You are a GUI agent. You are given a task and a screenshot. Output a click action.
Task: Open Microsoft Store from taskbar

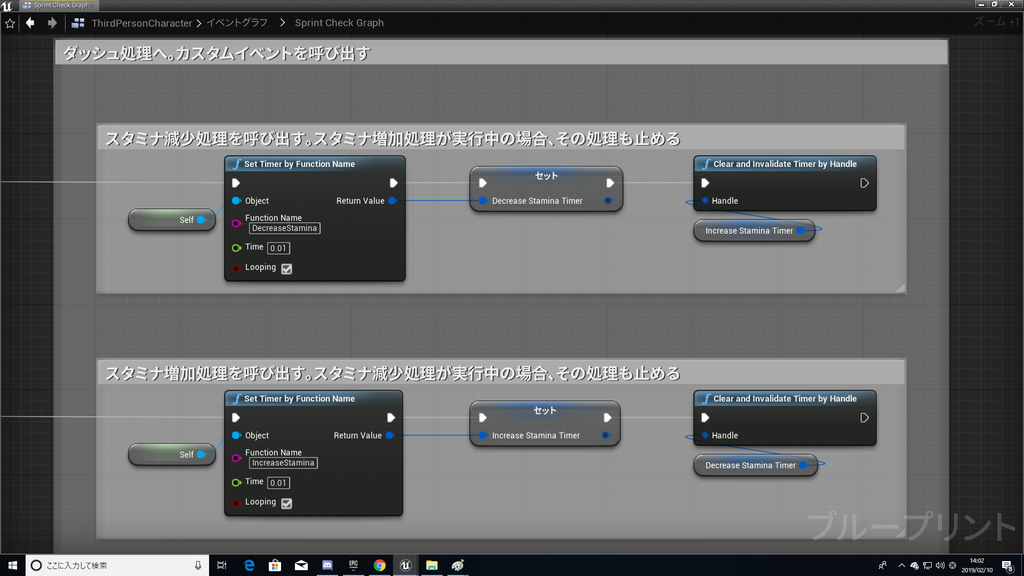point(275,565)
